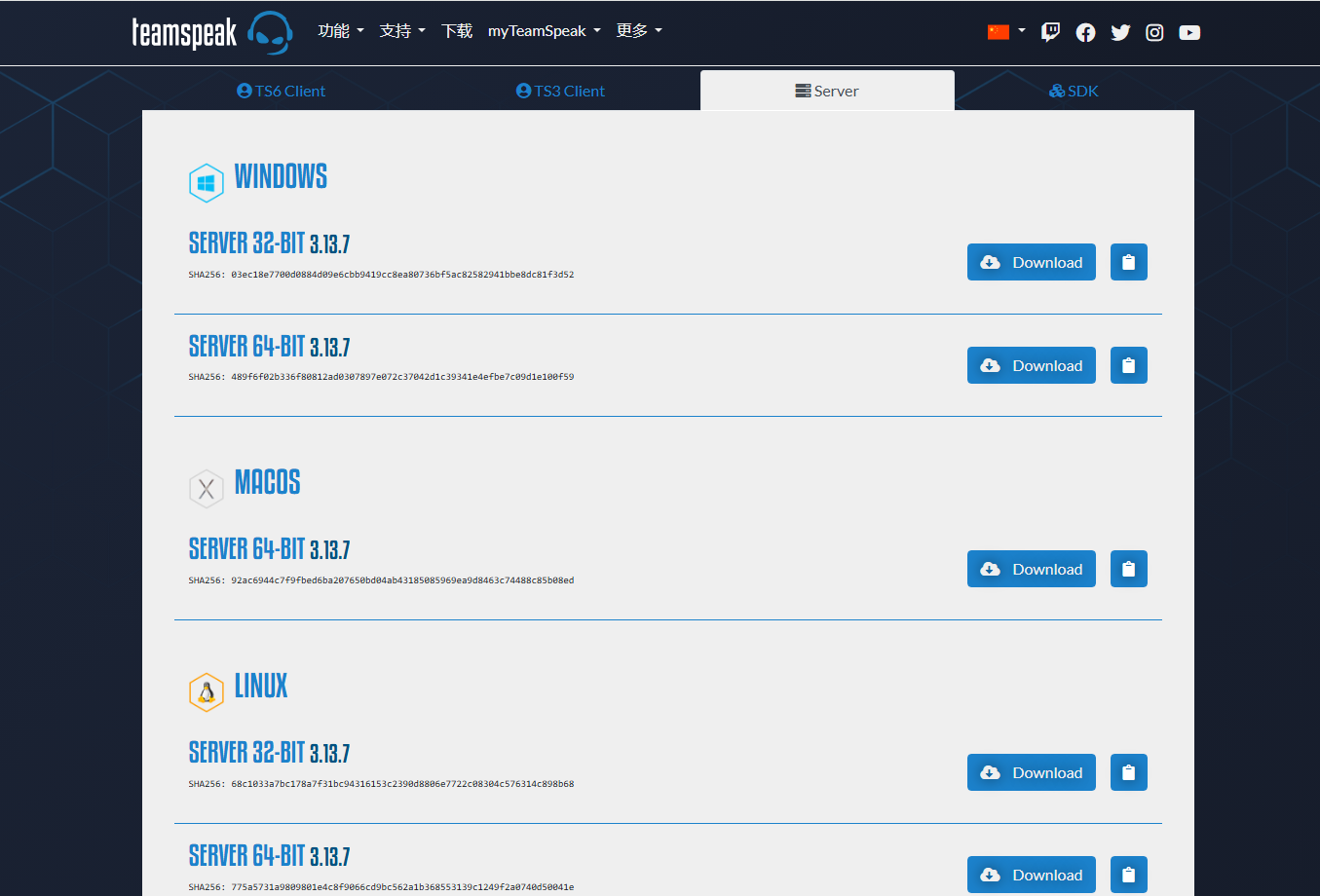Open TeamSpeak Facebook page icon
The height and width of the screenshot is (896, 1320).
click(1085, 32)
